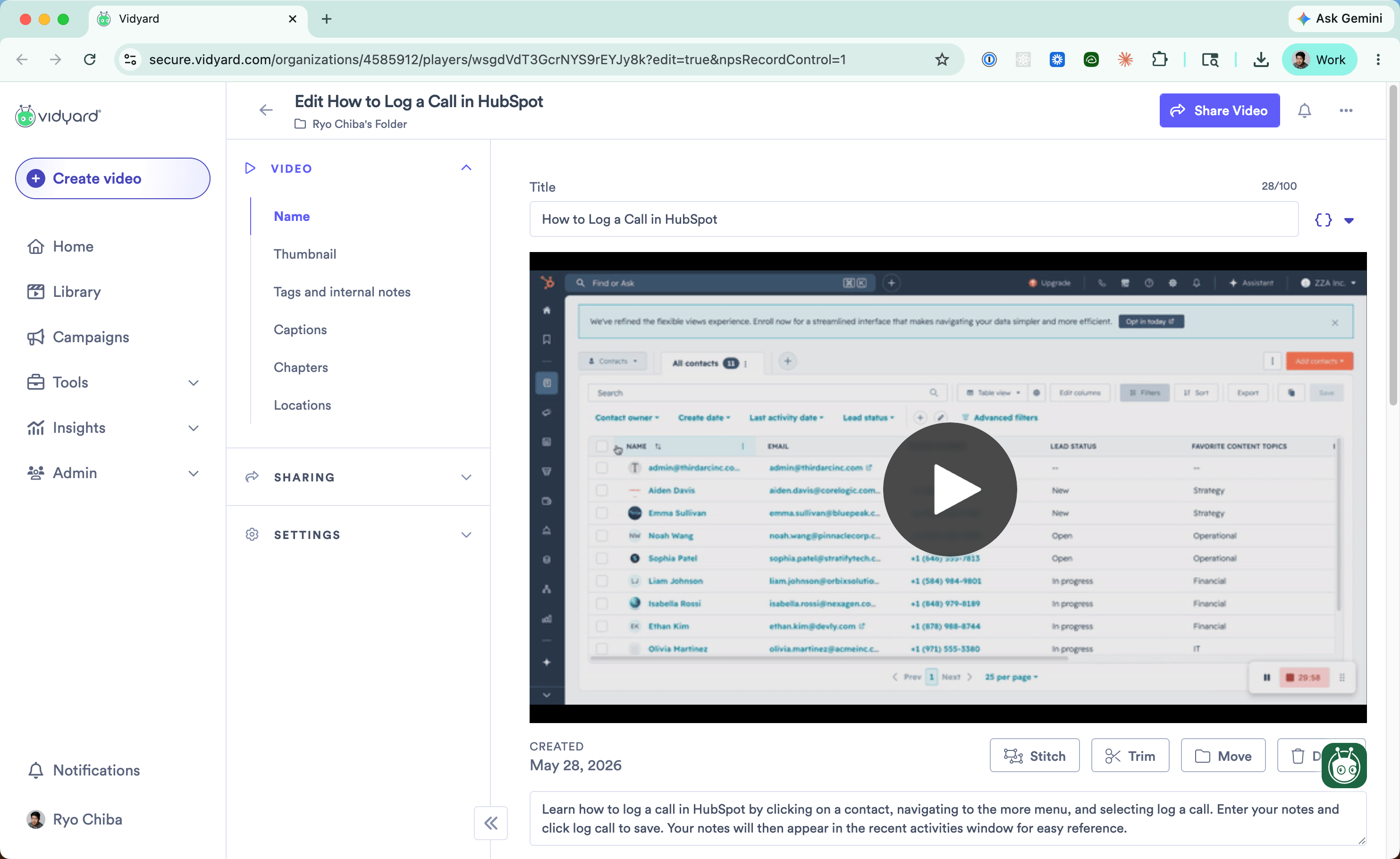Click the page vertical scrollbar
The image size is (1400, 859).
coord(1392,244)
